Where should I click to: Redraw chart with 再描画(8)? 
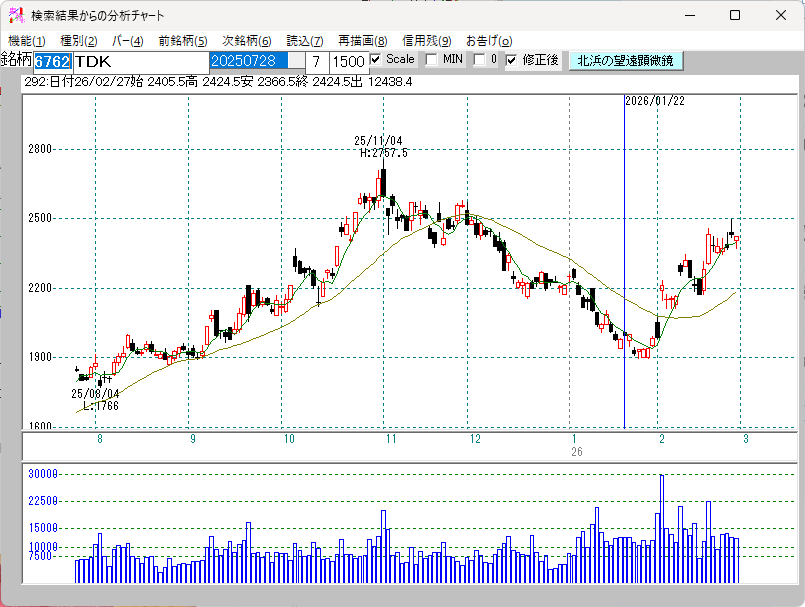tap(362, 41)
